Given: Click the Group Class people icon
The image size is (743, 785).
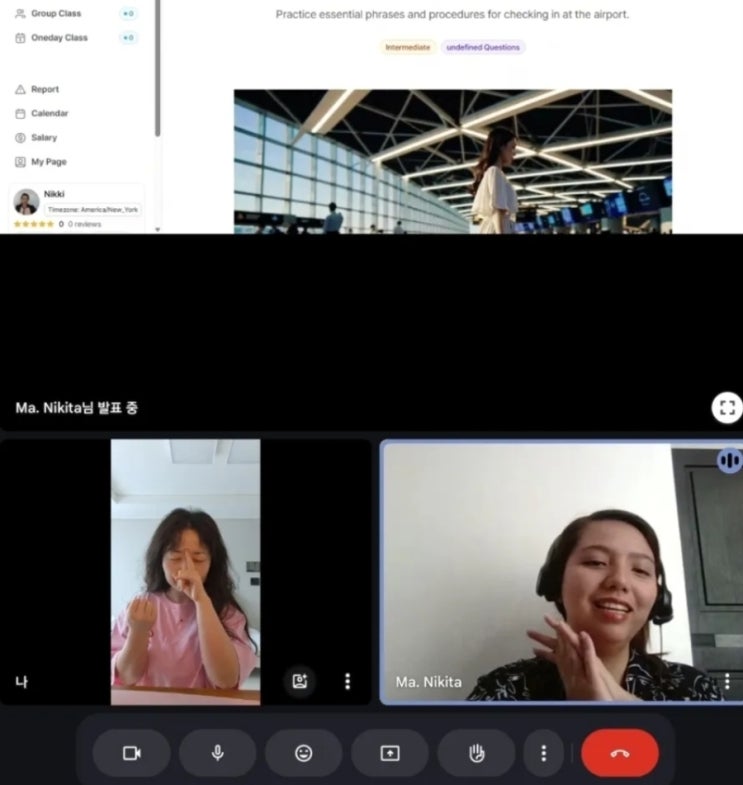Looking at the screenshot, I should point(20,14).
